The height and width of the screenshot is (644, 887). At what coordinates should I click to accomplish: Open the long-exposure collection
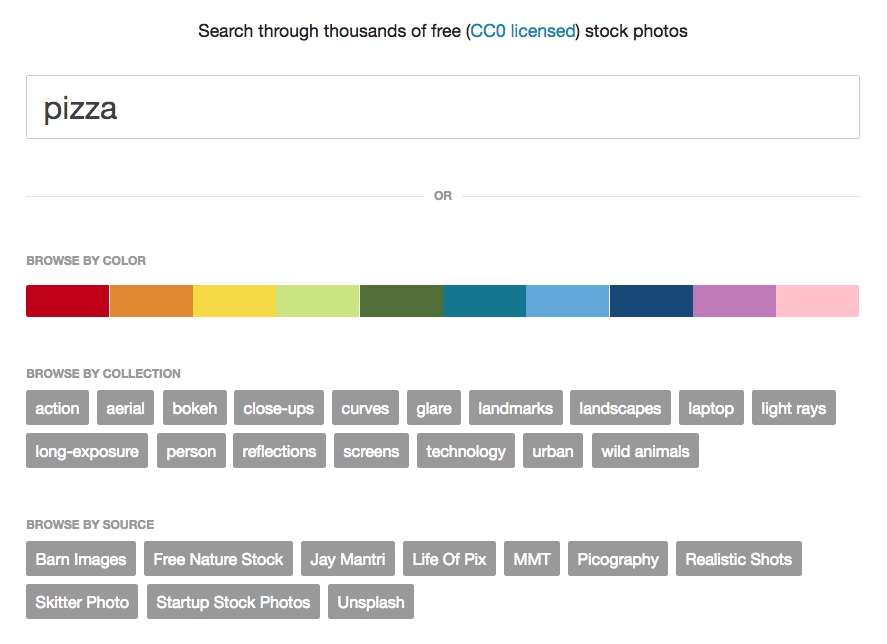click(87, 450)
